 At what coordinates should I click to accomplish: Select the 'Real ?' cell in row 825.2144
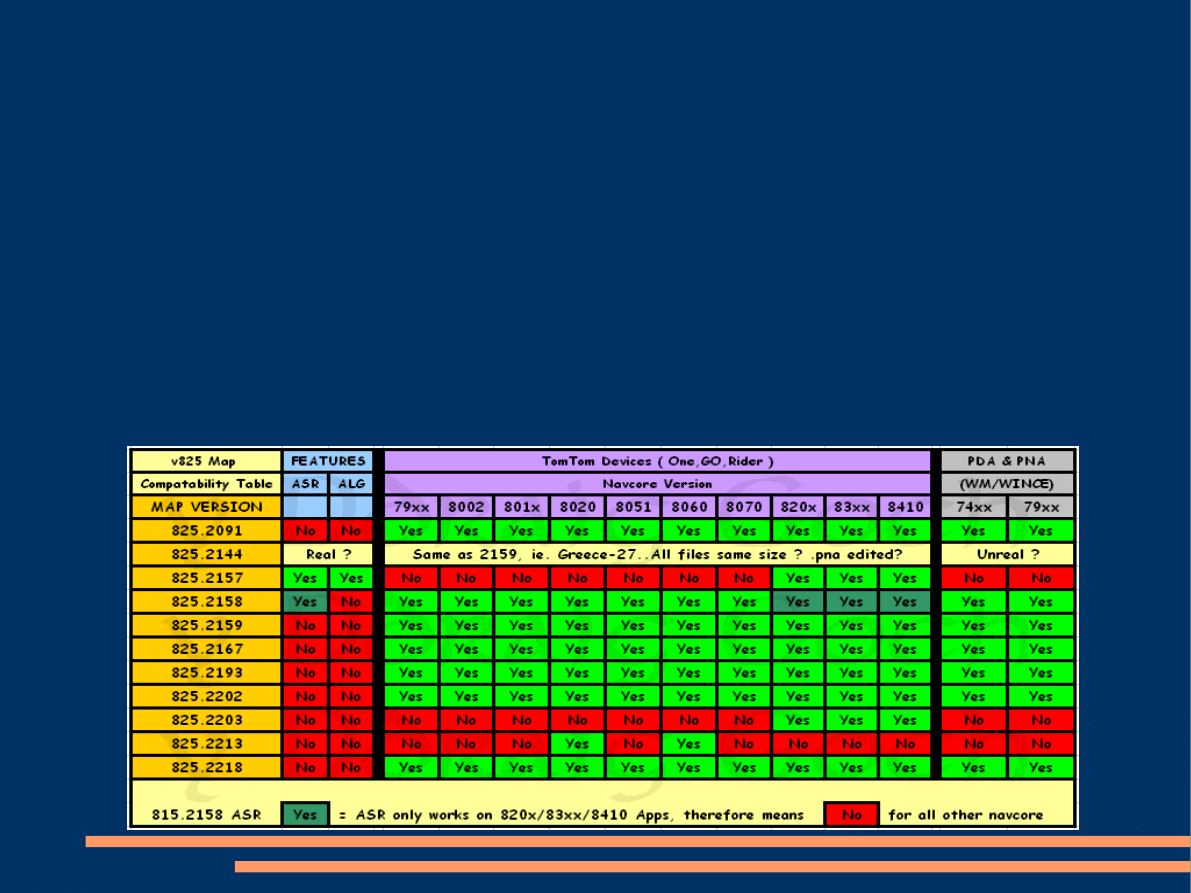point(328,554)
